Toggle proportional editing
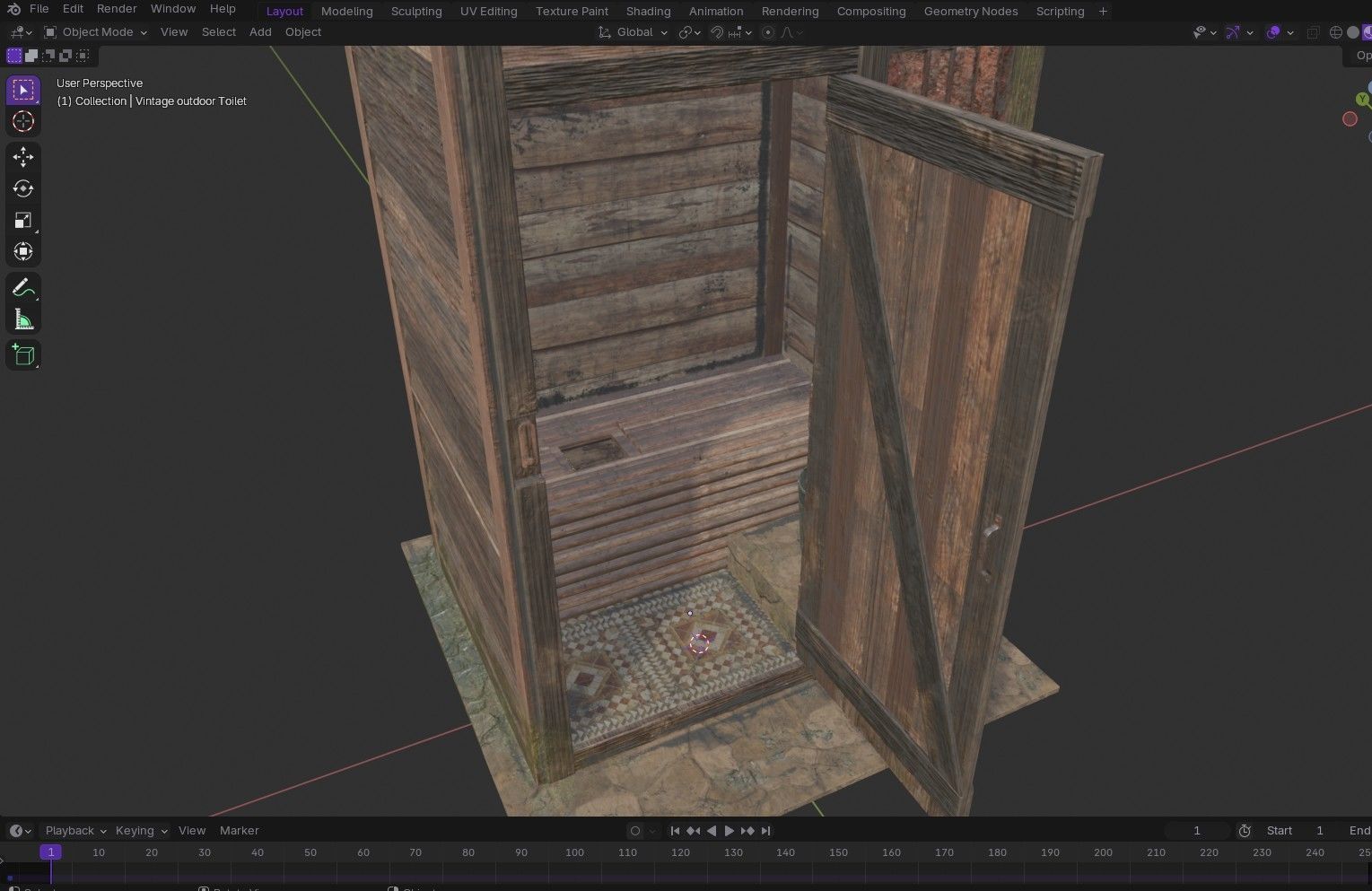 point(767,32)
